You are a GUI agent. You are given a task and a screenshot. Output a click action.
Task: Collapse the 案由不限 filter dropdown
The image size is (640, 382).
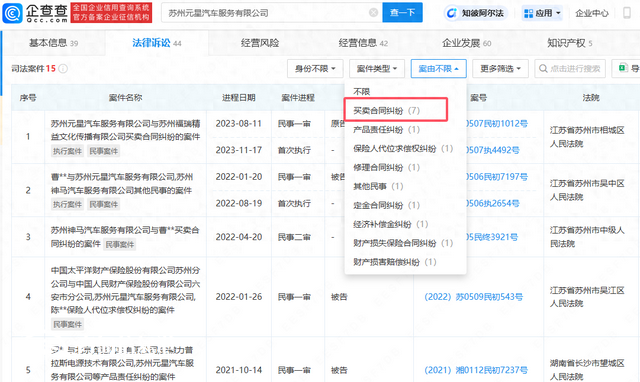(x=438, y=69)
